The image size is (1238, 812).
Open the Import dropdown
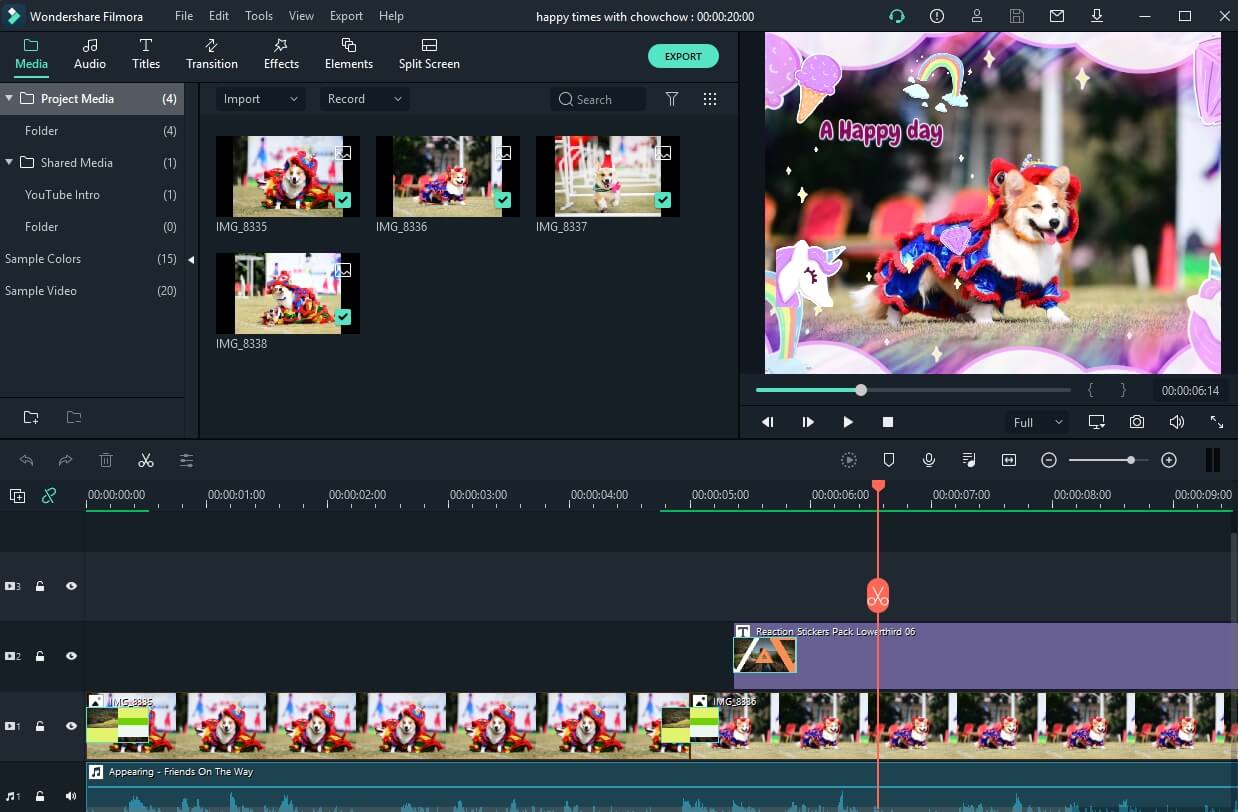tap(261, 99)
